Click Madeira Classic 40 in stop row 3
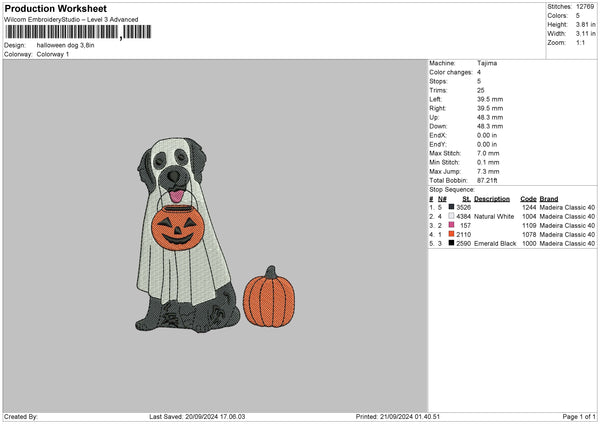 (567, 225)
